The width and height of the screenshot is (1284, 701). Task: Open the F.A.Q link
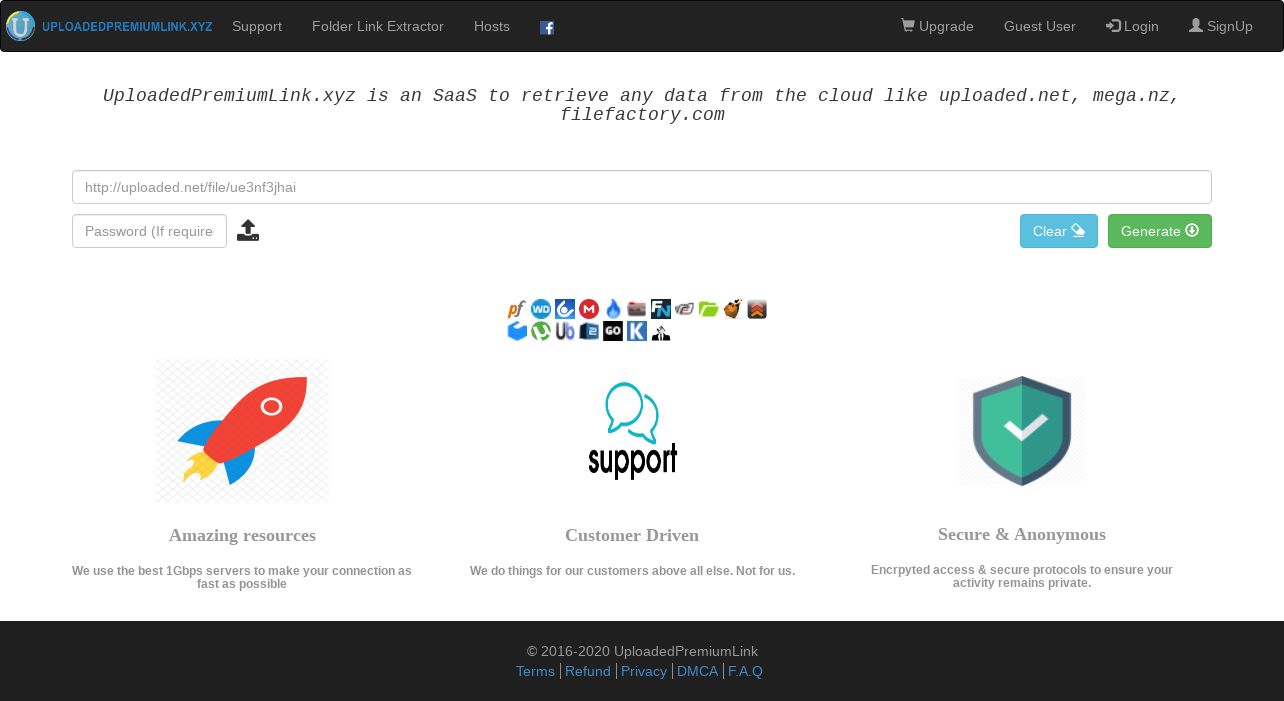(x=745, y=671)
